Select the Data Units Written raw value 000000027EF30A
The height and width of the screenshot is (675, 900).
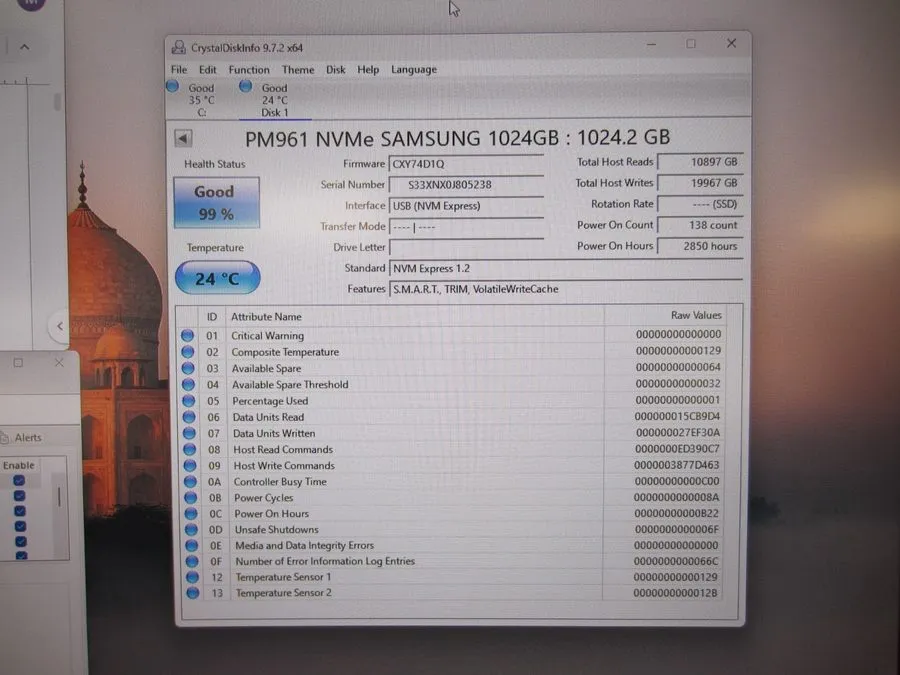tap(677, 432)
